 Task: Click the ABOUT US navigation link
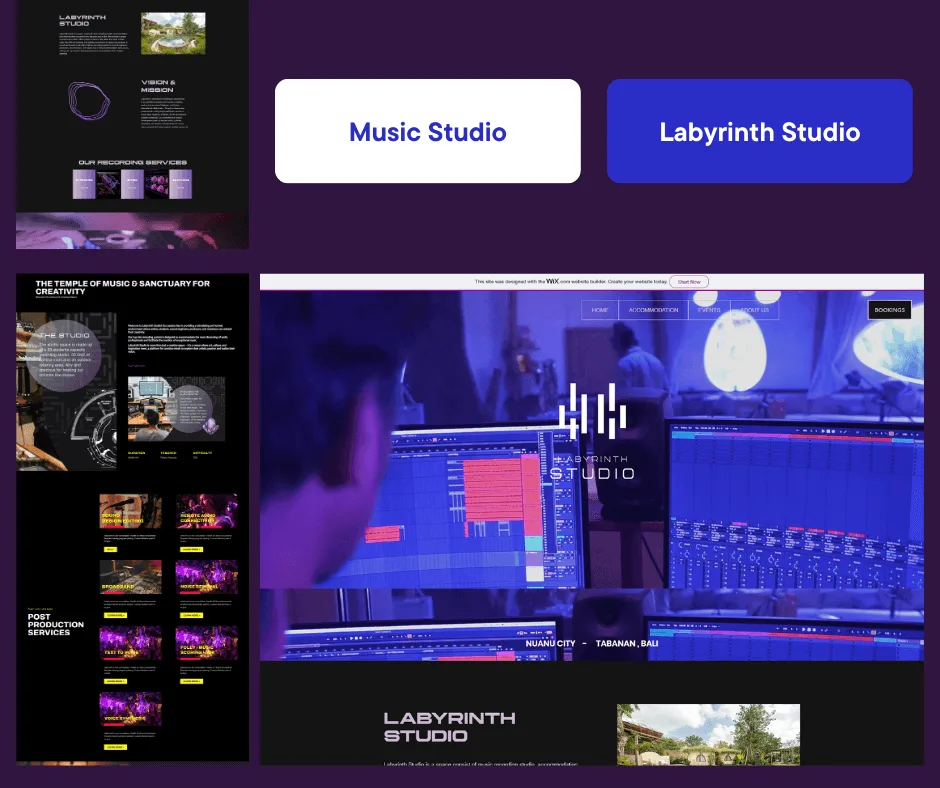(755, 309)
